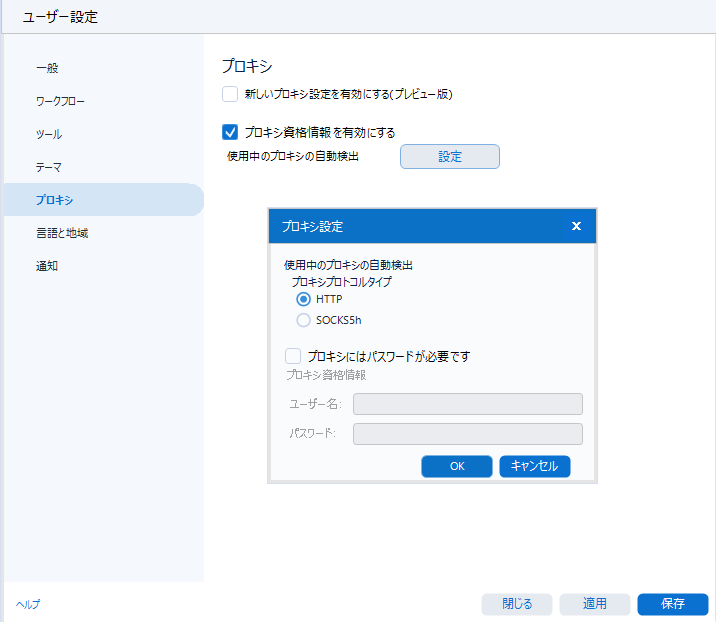Enable 新しいプロキシ設定を有効にする checkbox

(230, 95)
